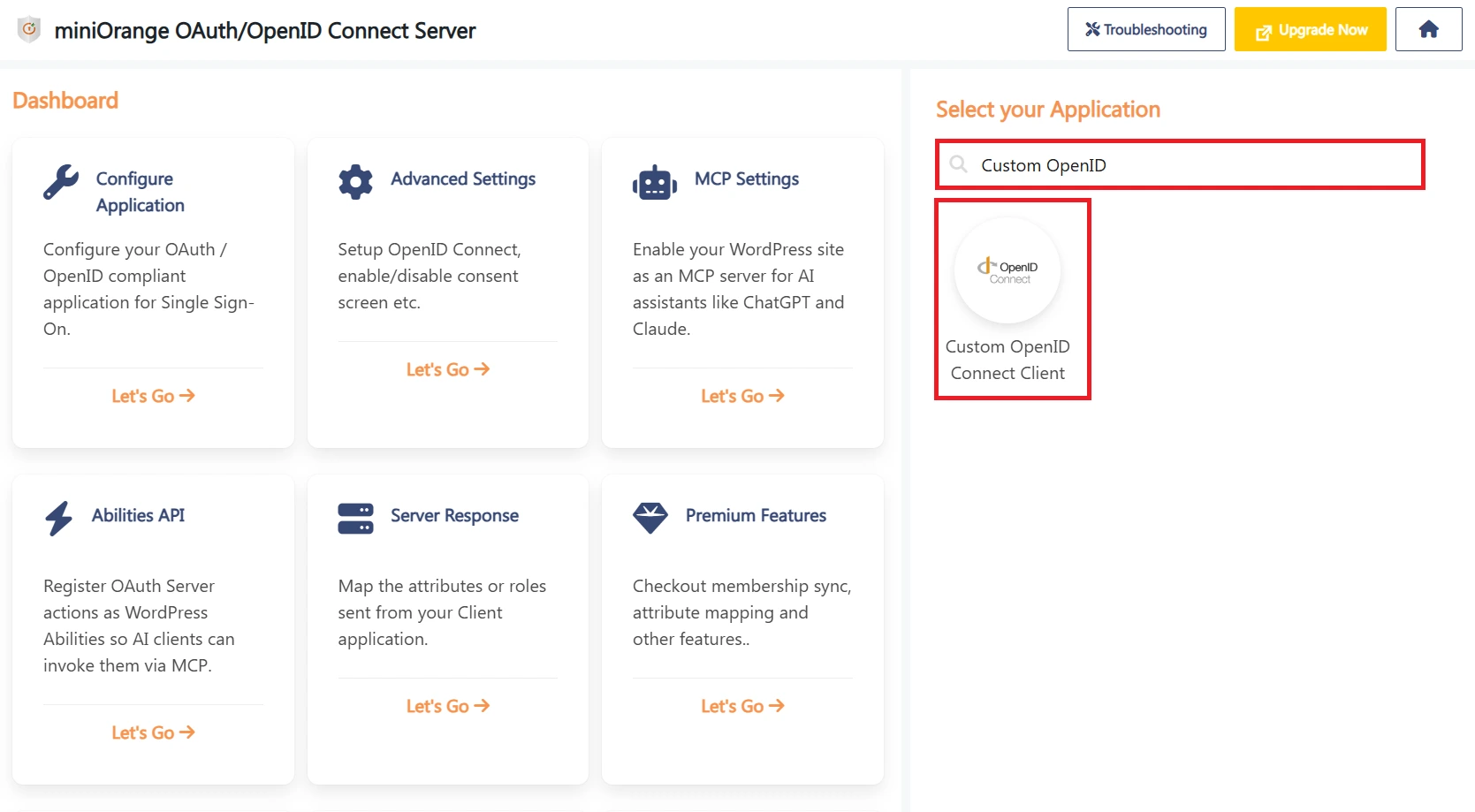This screenshot has height=812, width=1475.
Task: Click the Dashboard heading
Action: [65, 101]
